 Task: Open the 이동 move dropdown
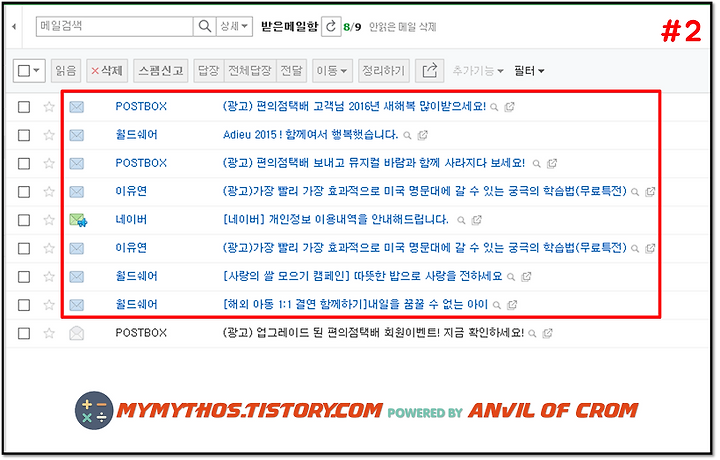[x=332, y=71]
